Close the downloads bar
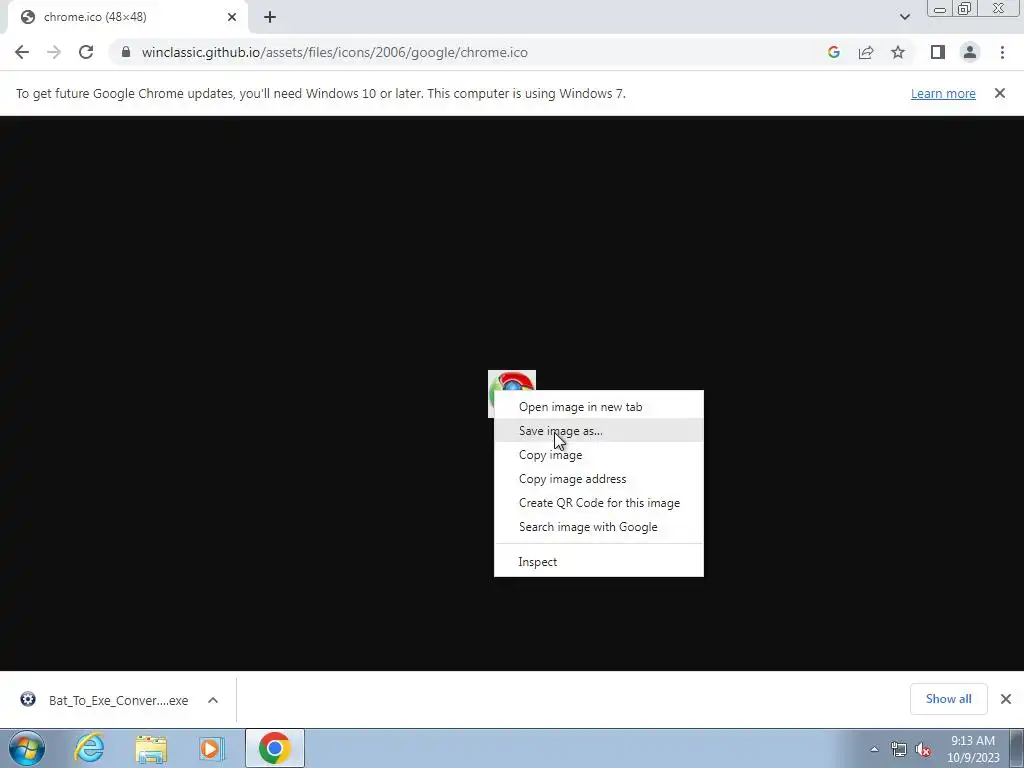This screenshot has width=1024, height=768. 1006,699
